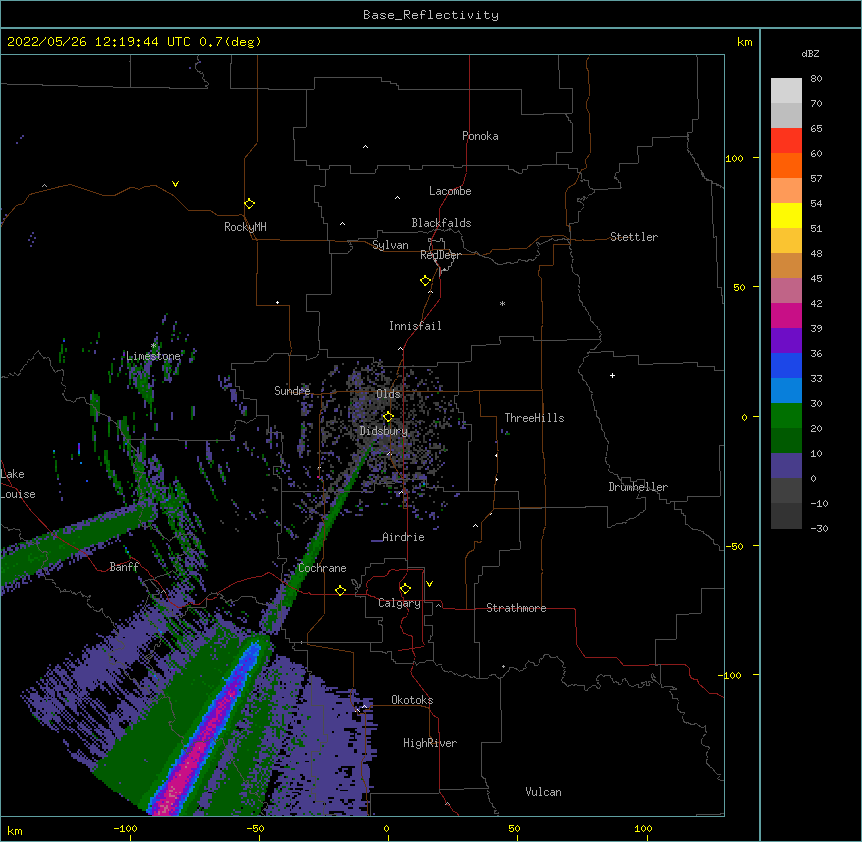The width and height of the screenshot is (862, 842).
Task: Select the 80 dBZ white color swatch
Action: tap(786, 91)
